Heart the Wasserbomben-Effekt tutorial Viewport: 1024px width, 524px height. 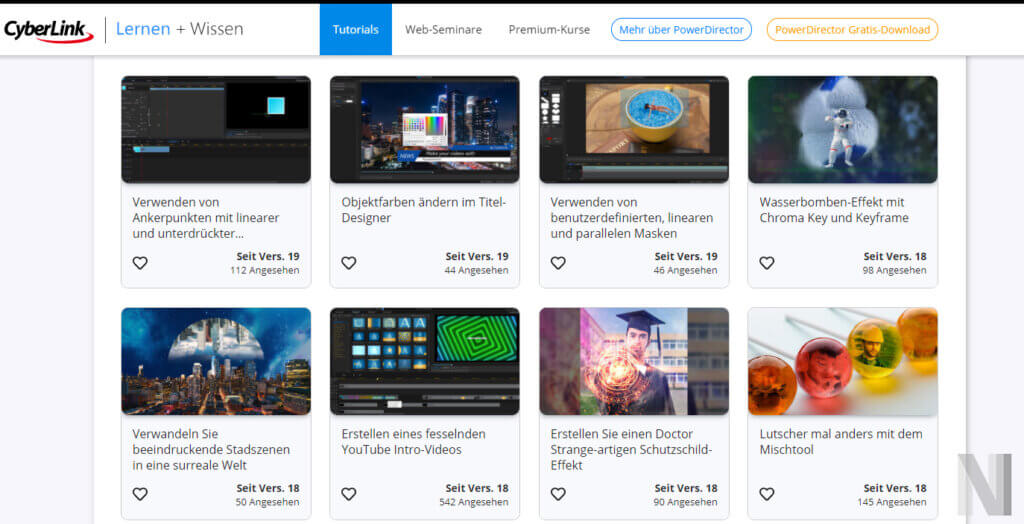[x=767, y=263]
